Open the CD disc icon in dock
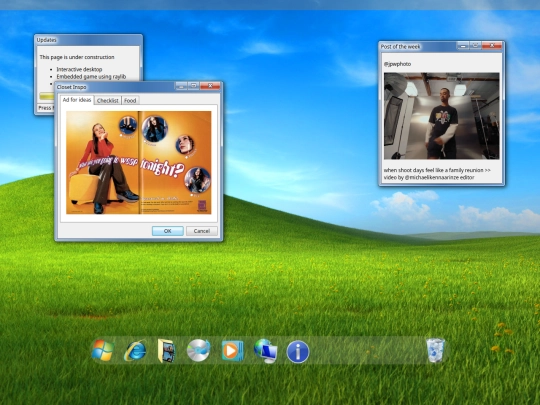Screen dimensions: 540x405 point(198,350)
